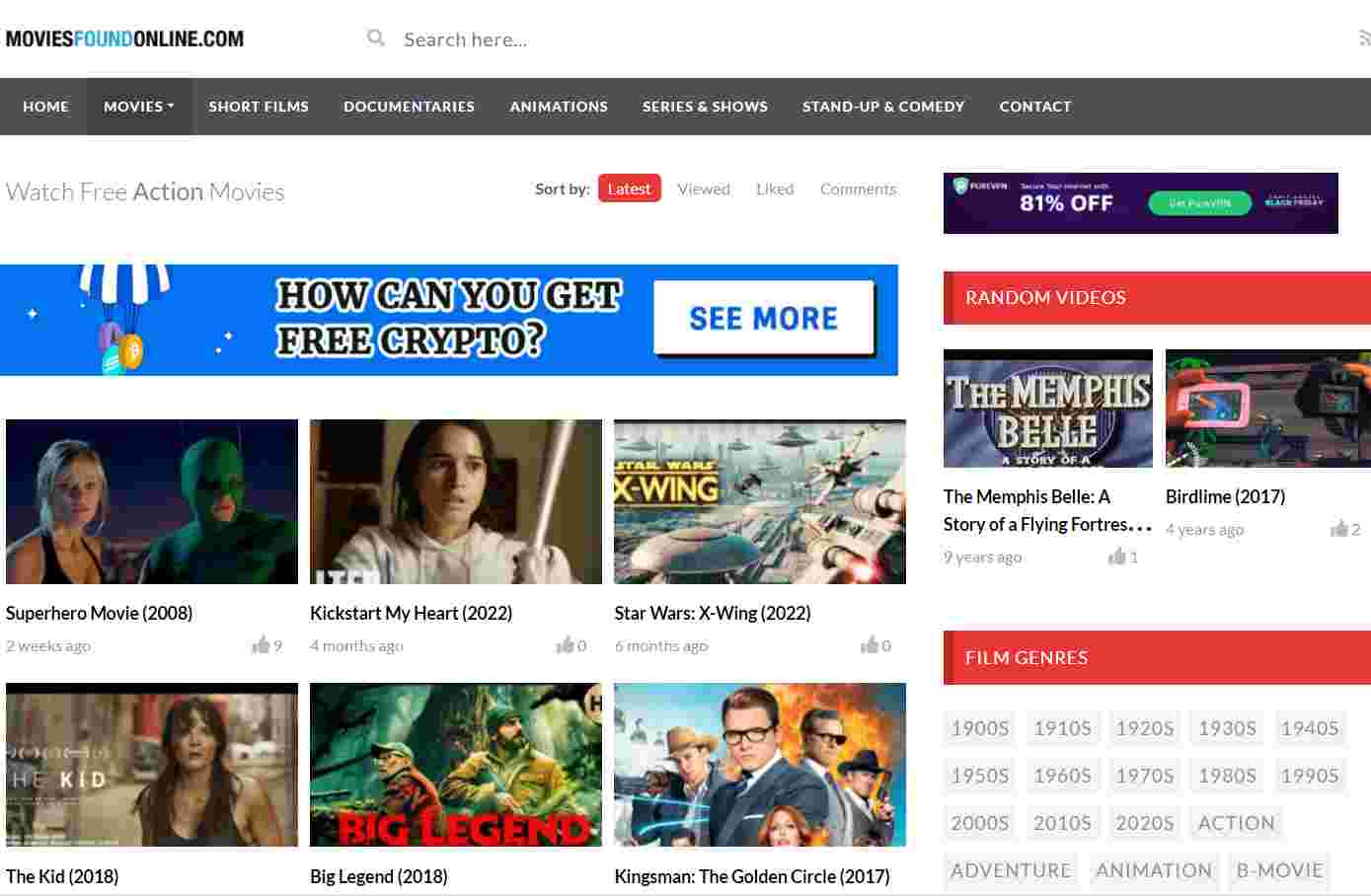The image size is (1371, 896).
Task: Click thumbs-up icon for Birdlime (2017)
Action: coord(1338,529)
